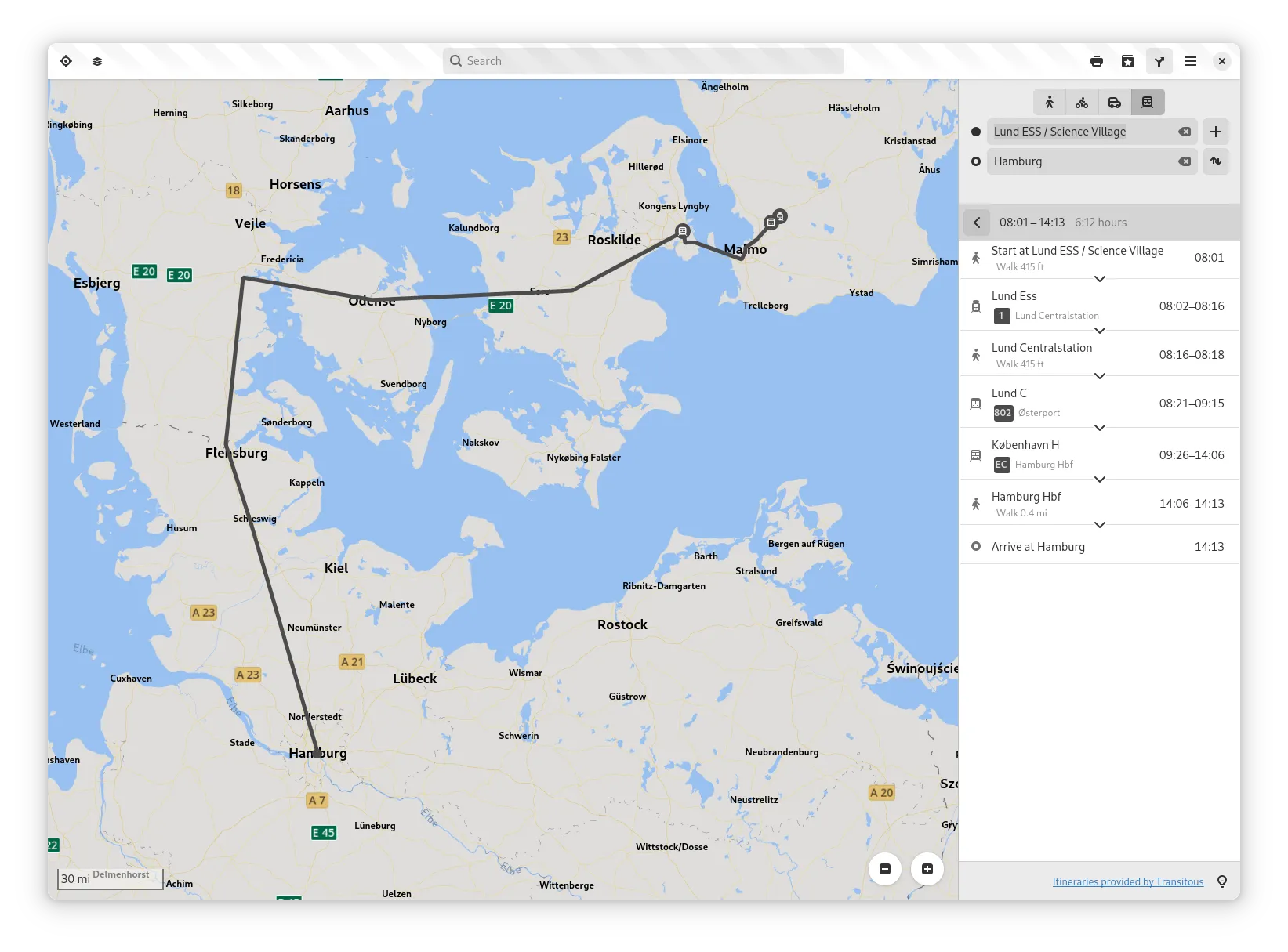Click the 08:01 – 14:13 itinerary header
Image resolution: width=1288 pixels, height=952 pixels.
coord(1032,223)
